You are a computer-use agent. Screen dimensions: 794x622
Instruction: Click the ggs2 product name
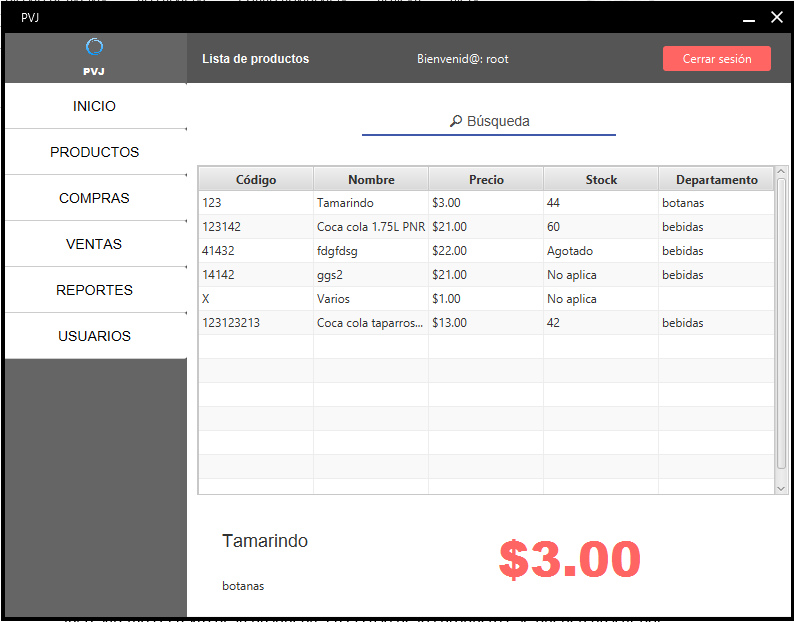point(371,275)
